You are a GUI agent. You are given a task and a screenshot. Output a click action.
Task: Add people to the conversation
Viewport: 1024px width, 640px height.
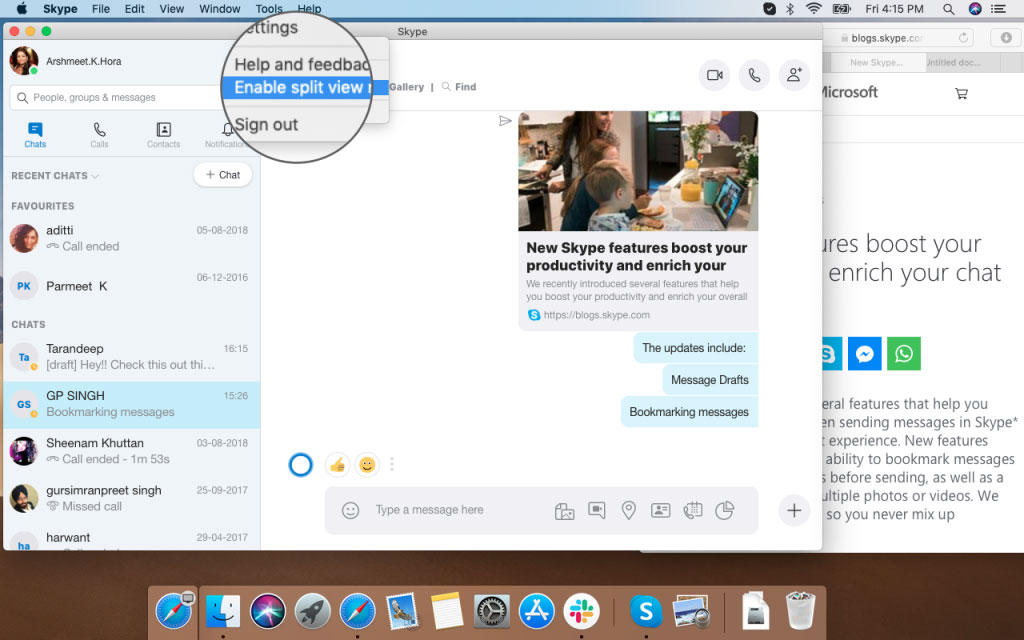(x=794, y=76)
